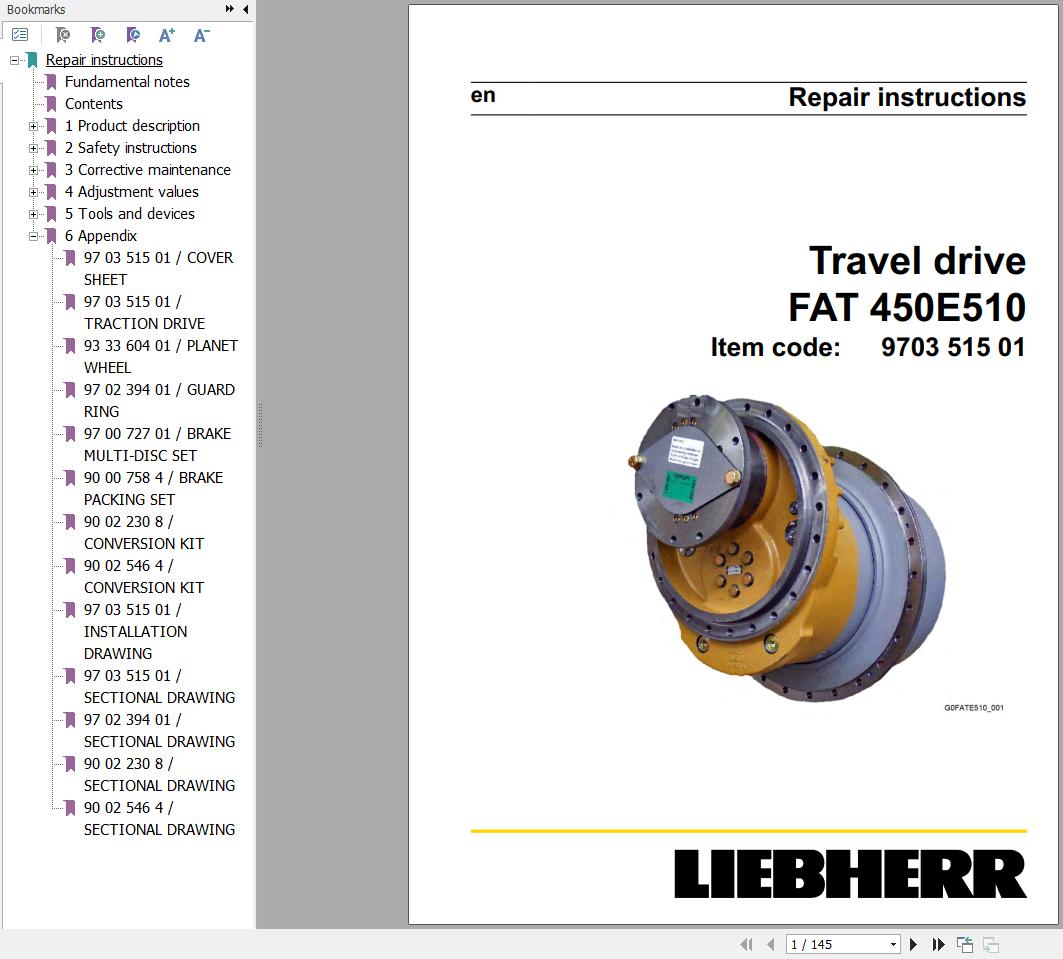Click the bookmark icon beside Contents

coord(51,104)
